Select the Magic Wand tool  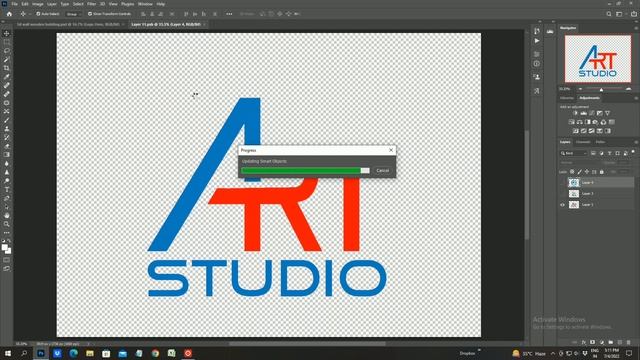click(x=7, y=60)
